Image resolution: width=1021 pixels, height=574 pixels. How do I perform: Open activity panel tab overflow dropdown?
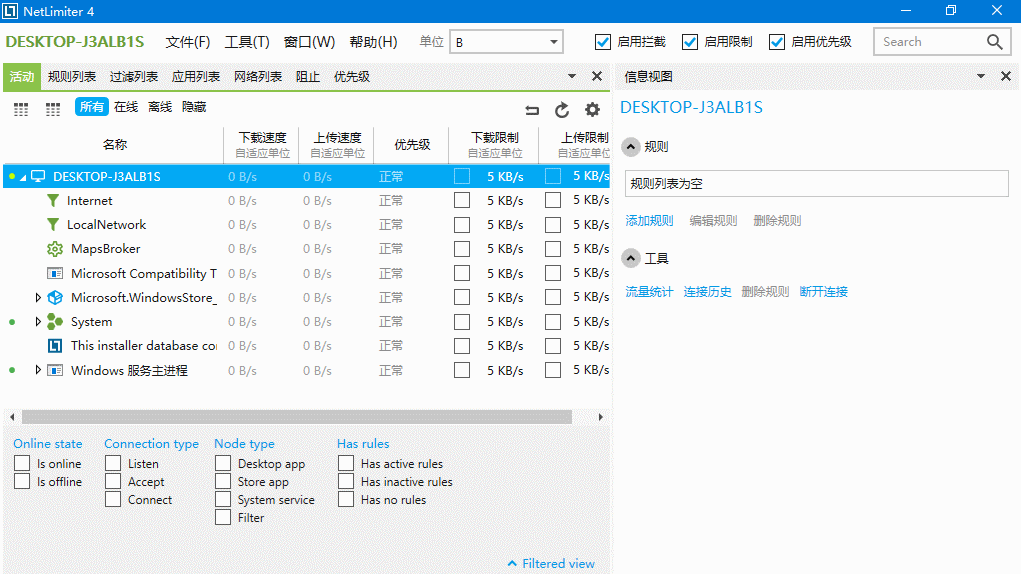click(x=572, y=76)
